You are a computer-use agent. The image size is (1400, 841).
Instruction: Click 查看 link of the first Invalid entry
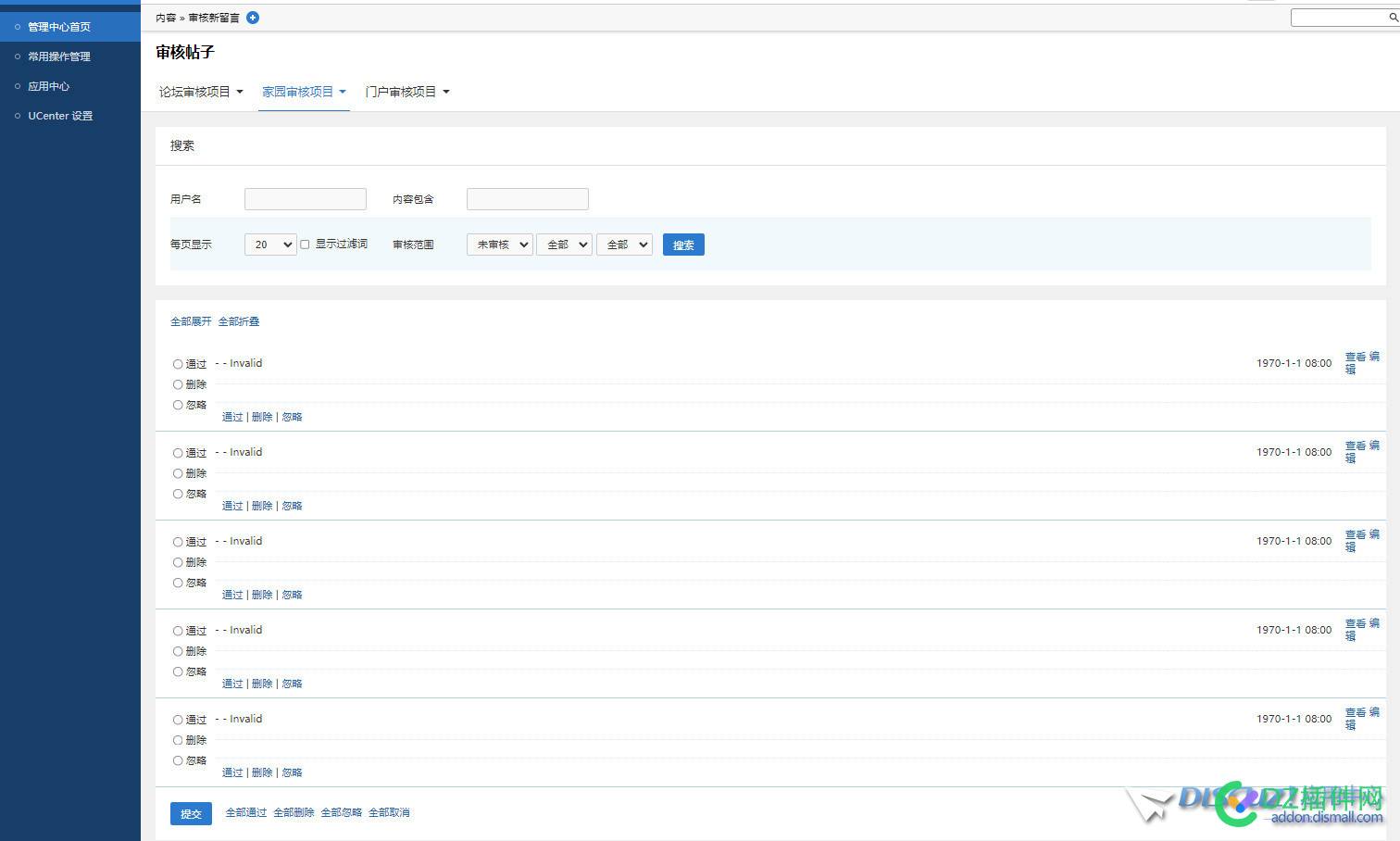[x=1356, y=357]
